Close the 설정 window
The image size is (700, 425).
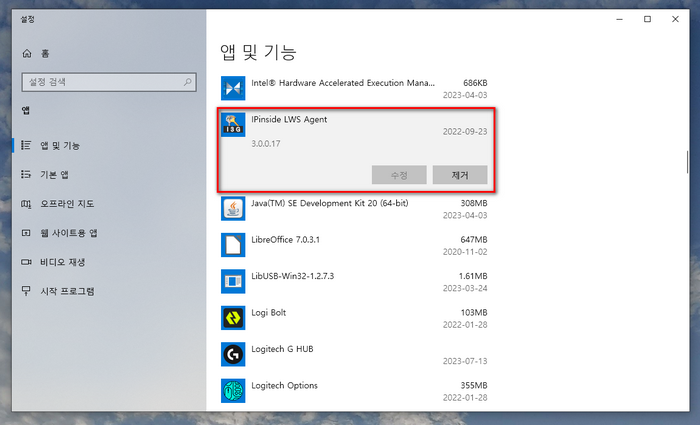click(x=675, y=19)
